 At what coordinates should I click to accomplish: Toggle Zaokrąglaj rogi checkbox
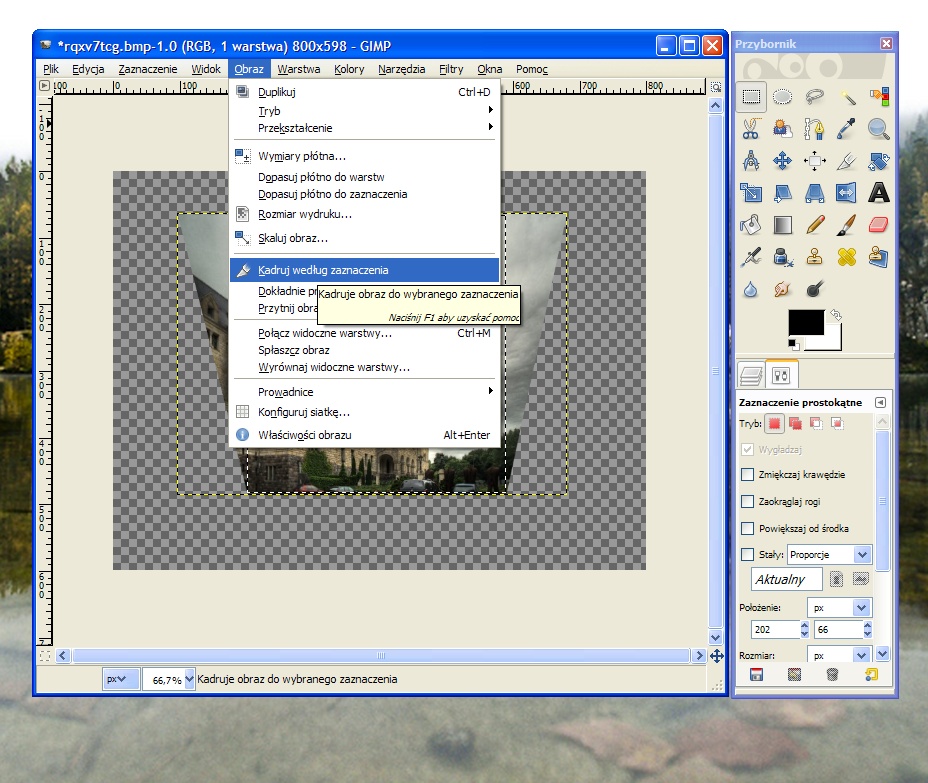click(x=747, y=501)
